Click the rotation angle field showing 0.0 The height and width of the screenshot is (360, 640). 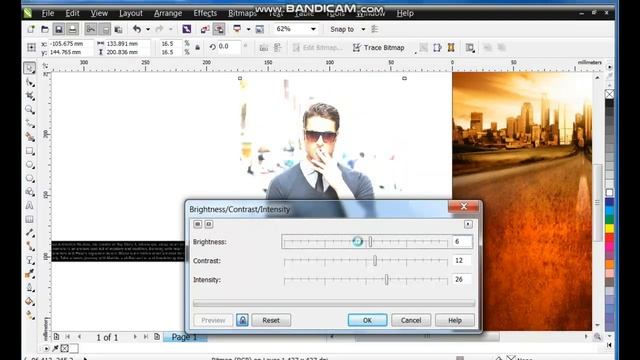[x=229, y=47]
